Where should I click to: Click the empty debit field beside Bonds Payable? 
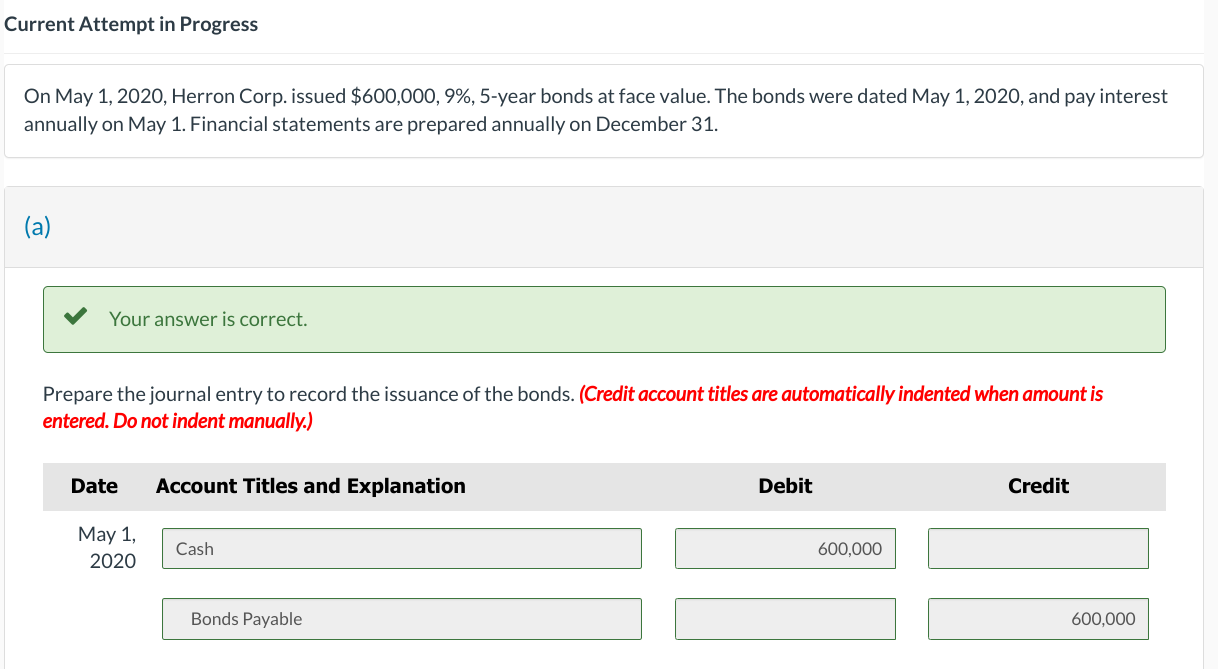pos(785,618)
